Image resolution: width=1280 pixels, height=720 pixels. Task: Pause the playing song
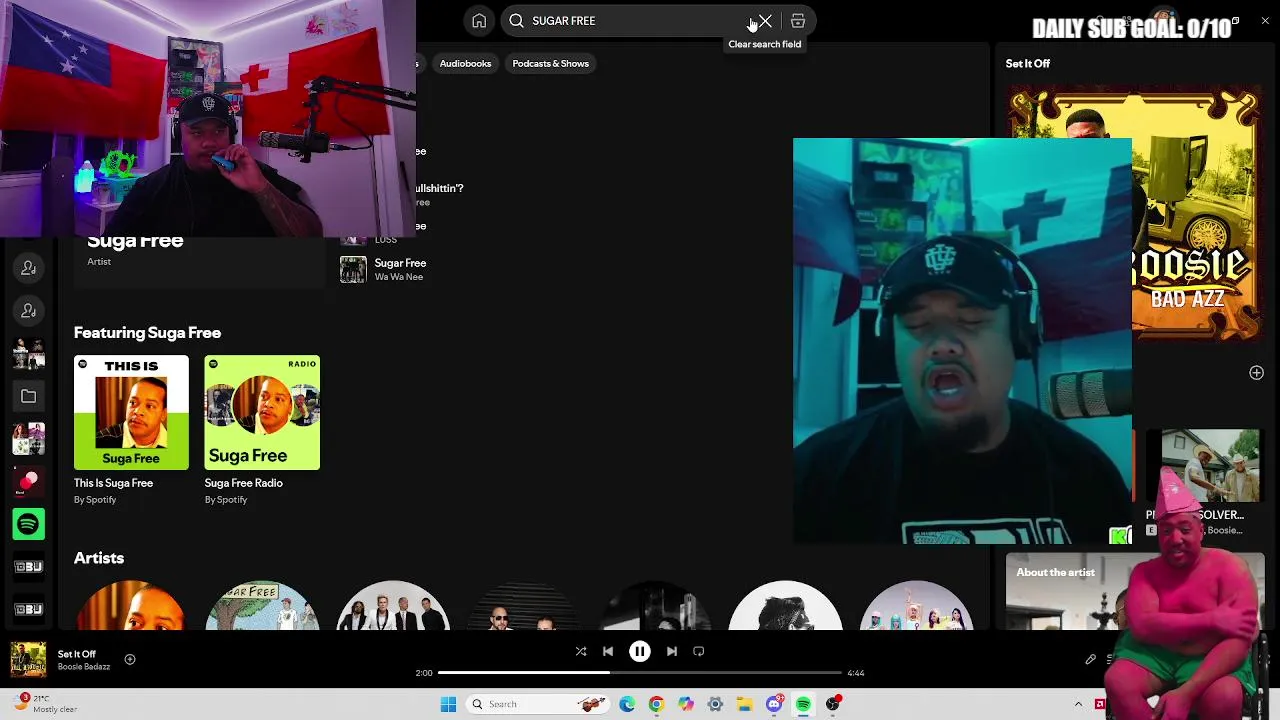640,652
